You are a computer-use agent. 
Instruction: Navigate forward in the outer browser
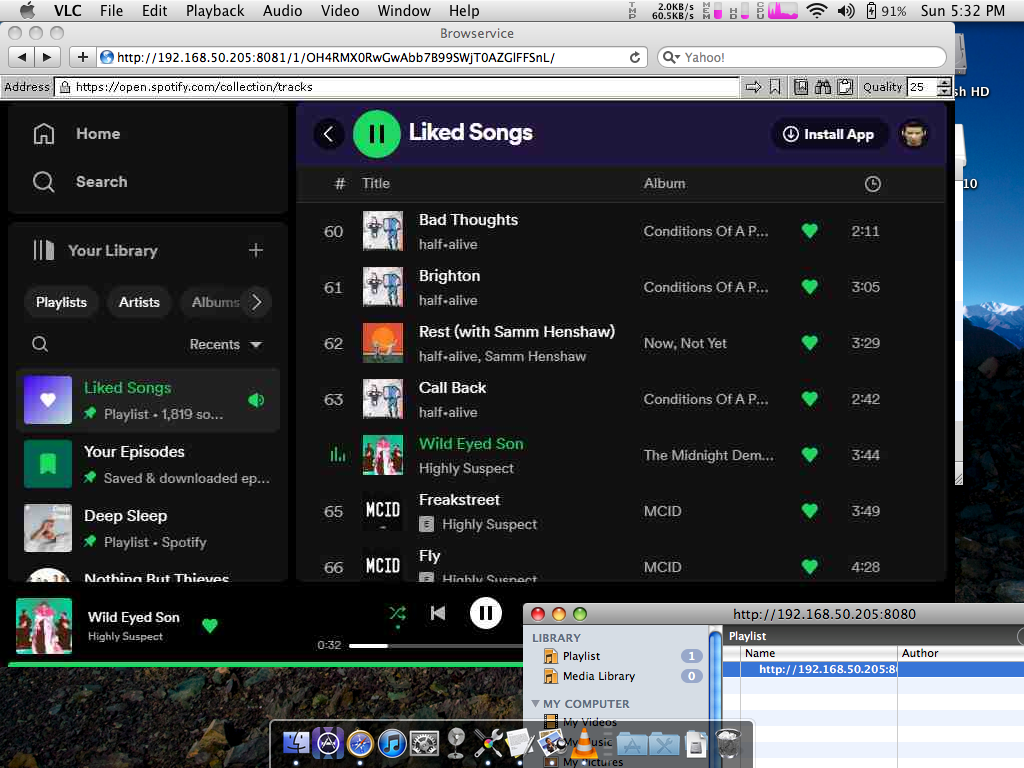(x=47, y=57)
